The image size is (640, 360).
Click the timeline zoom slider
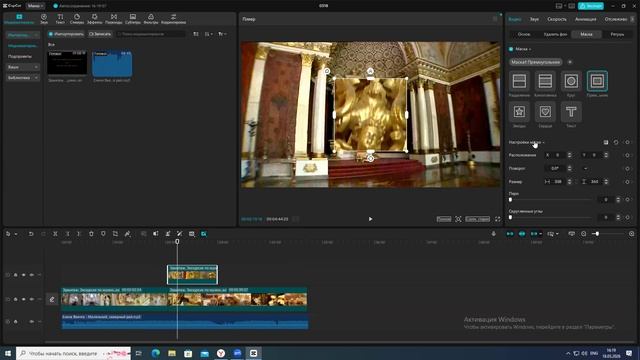608,234
